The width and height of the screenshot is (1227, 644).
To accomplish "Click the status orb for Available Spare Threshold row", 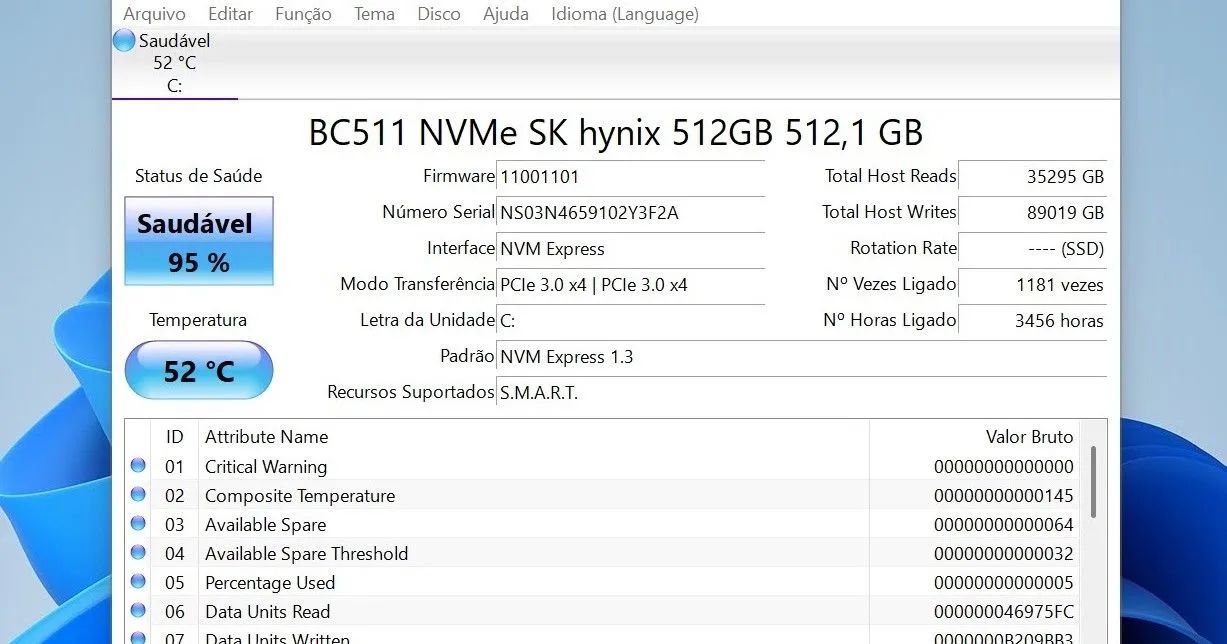I will pos(138,553).
